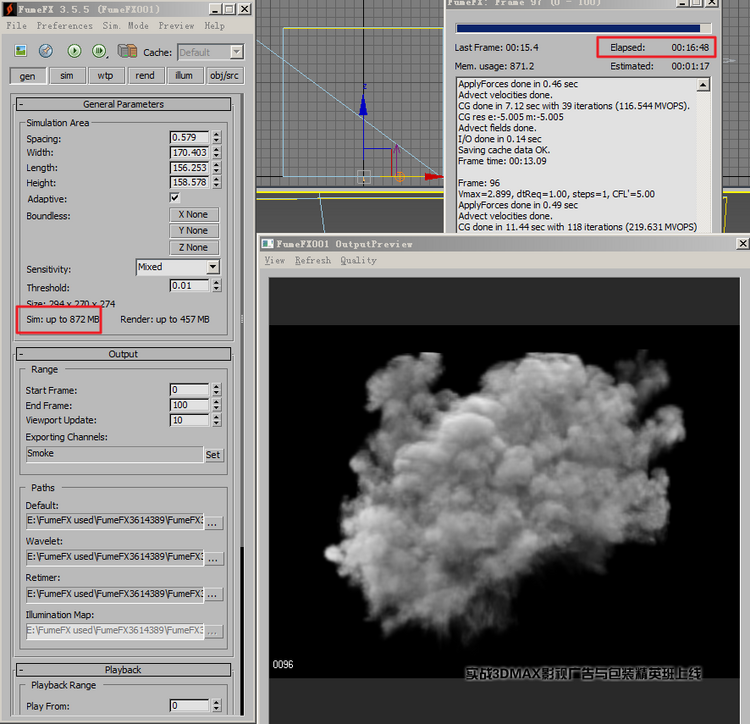This screenshot has width=750, height=724.
Task: Switch to the wtp tab
Action: point(106,76)
